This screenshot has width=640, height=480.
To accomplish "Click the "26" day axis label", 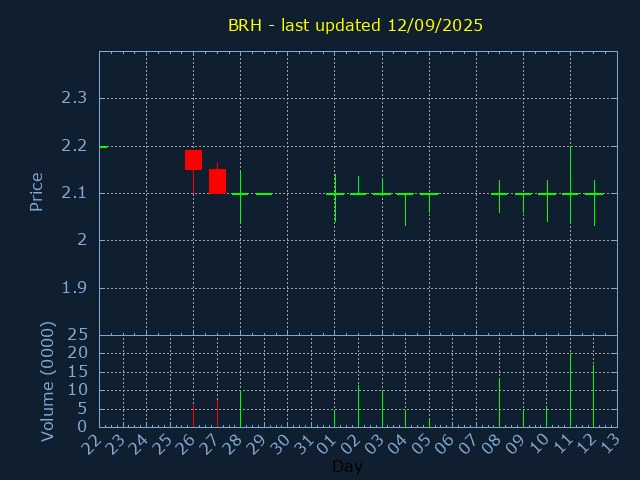I will (x=187, y=444).
